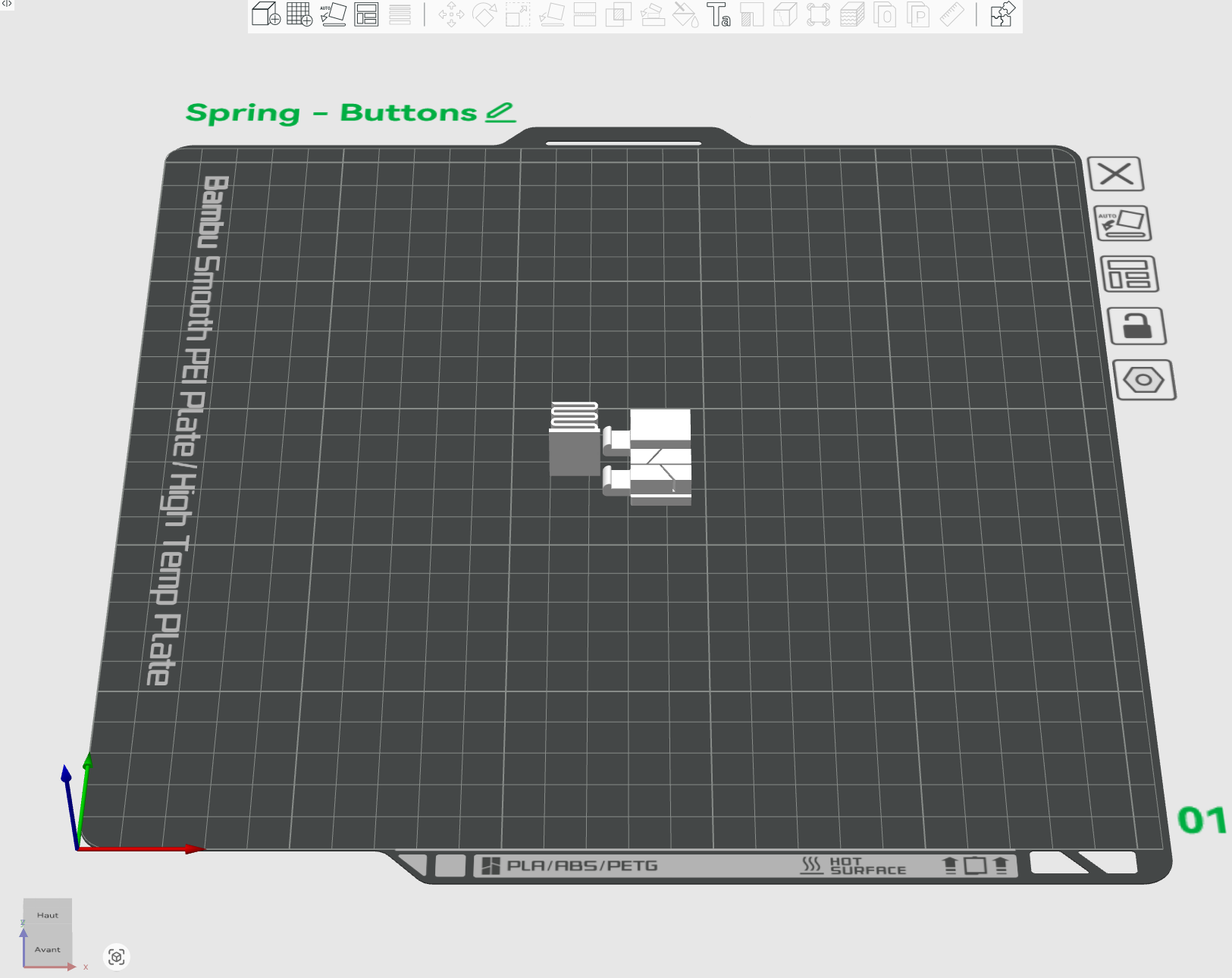Select the Cut tool
Screen dimensions: 1232x978
[585, 14]
